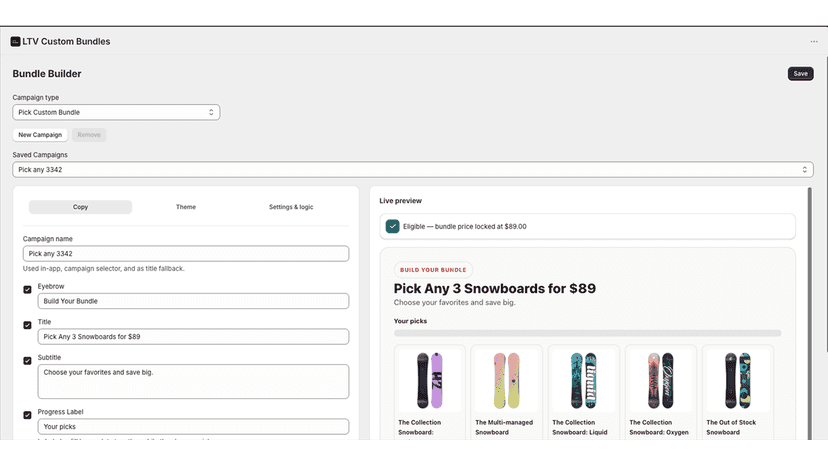The image size is (828, 466).
Task: Click the disabled Remove button
Action: (x=89, y=135)
